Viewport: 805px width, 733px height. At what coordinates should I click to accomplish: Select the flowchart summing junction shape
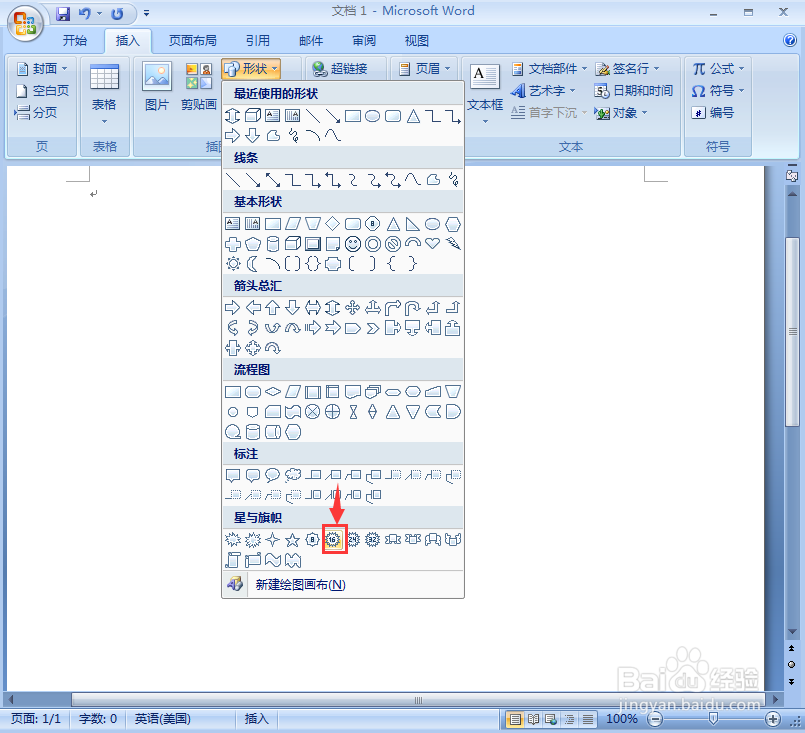313,412
